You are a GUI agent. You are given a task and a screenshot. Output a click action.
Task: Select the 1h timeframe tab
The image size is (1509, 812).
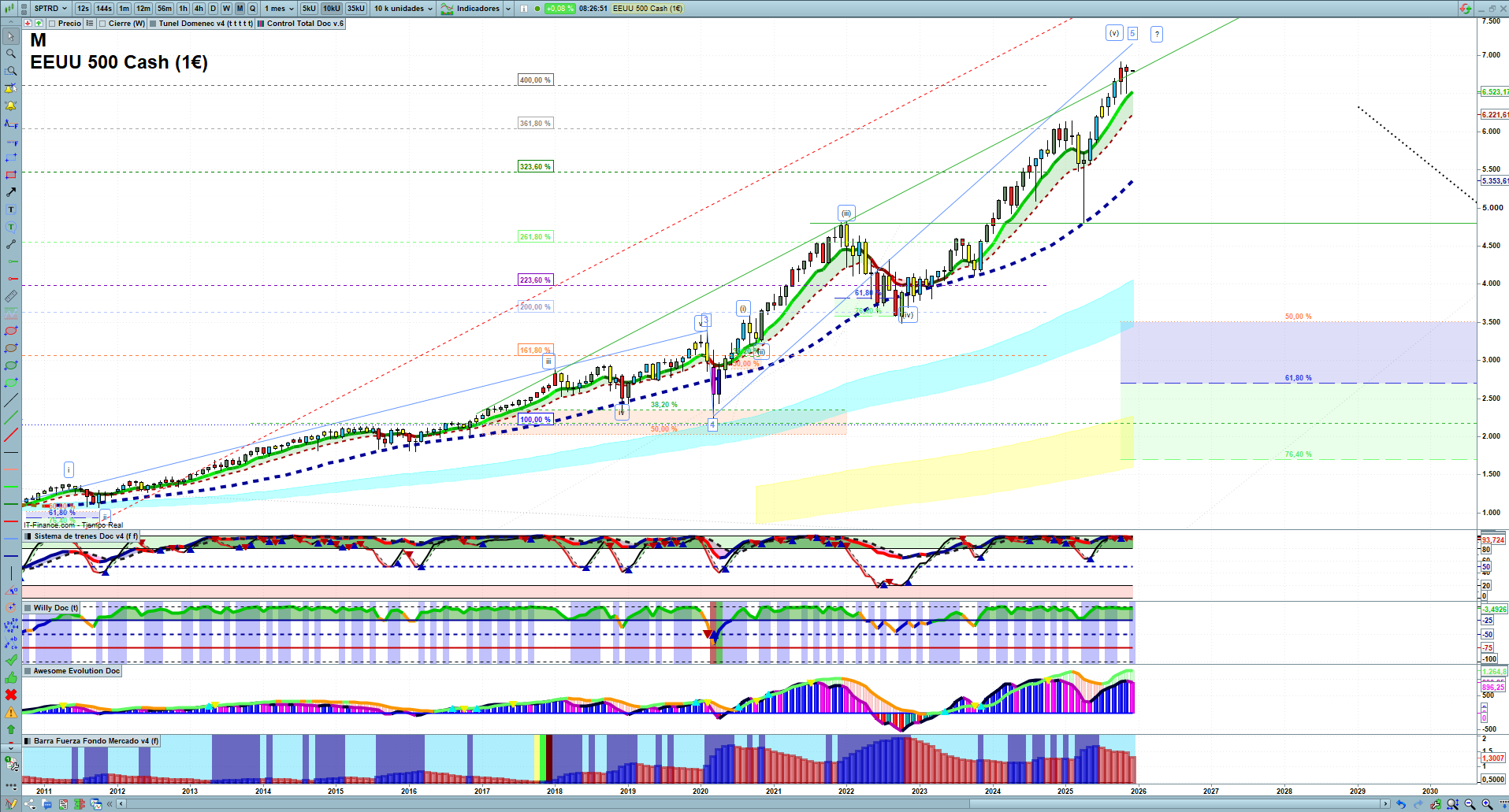pyautogui.click(x=183, y=9)
